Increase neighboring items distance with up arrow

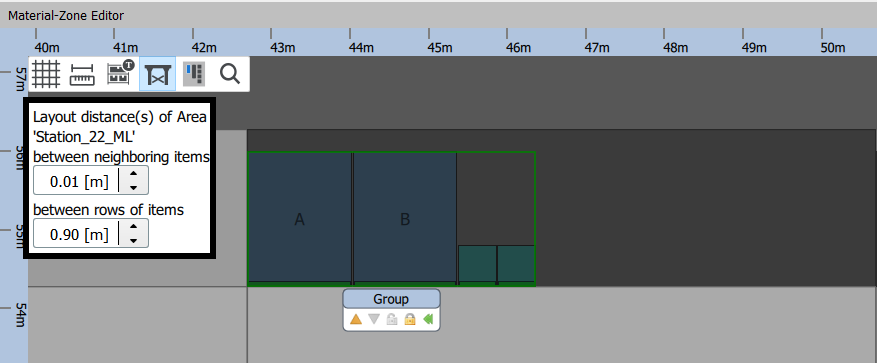134,174
